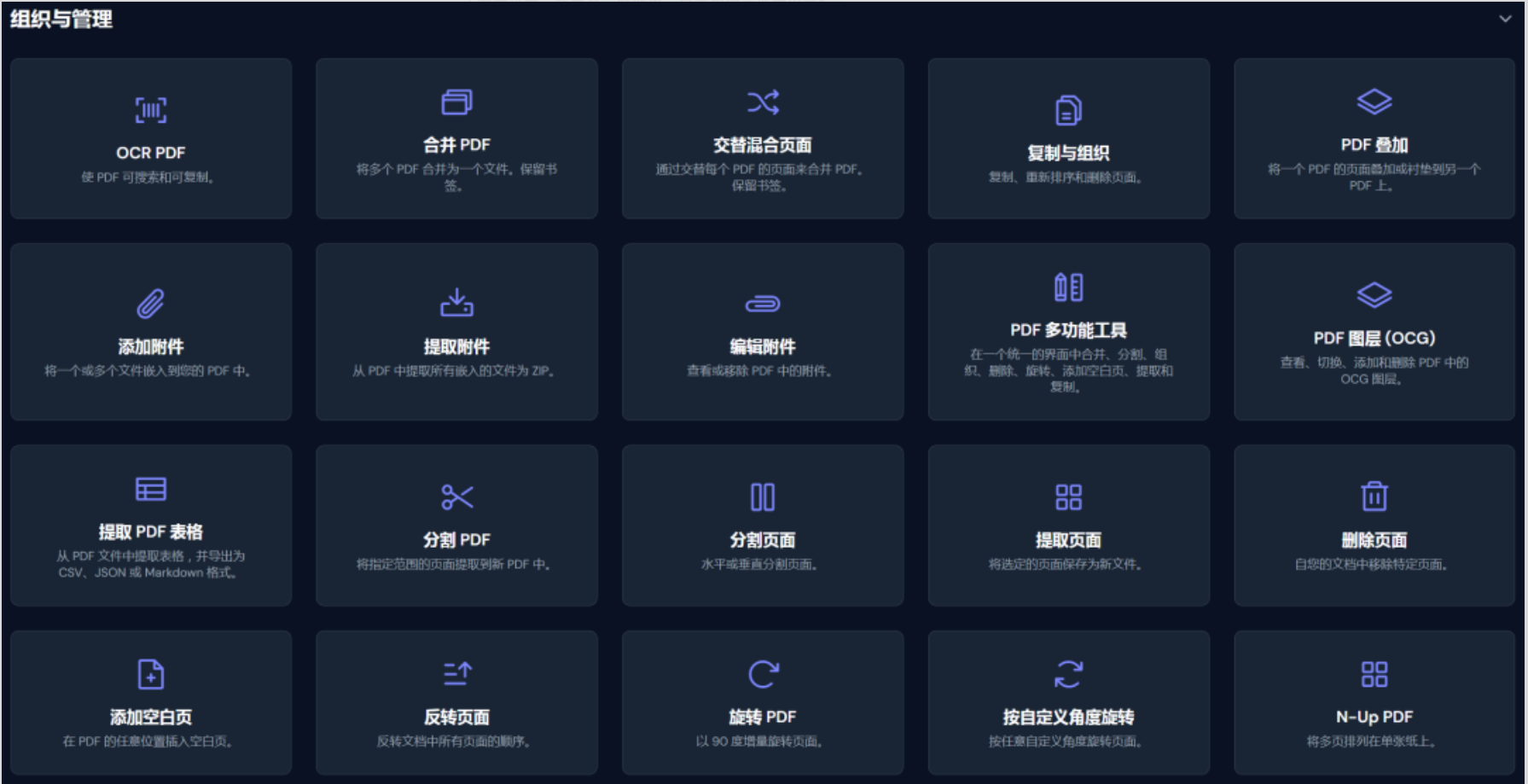
Task: Click the 复制与组织 documents icon
Action: pyautogui.click(x=1068, y=110)
